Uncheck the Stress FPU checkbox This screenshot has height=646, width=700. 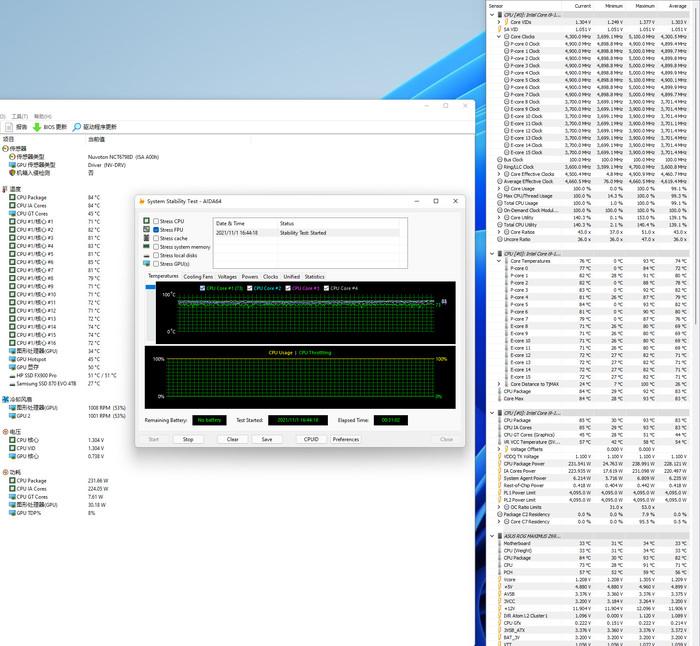click(x=156, y=229)
